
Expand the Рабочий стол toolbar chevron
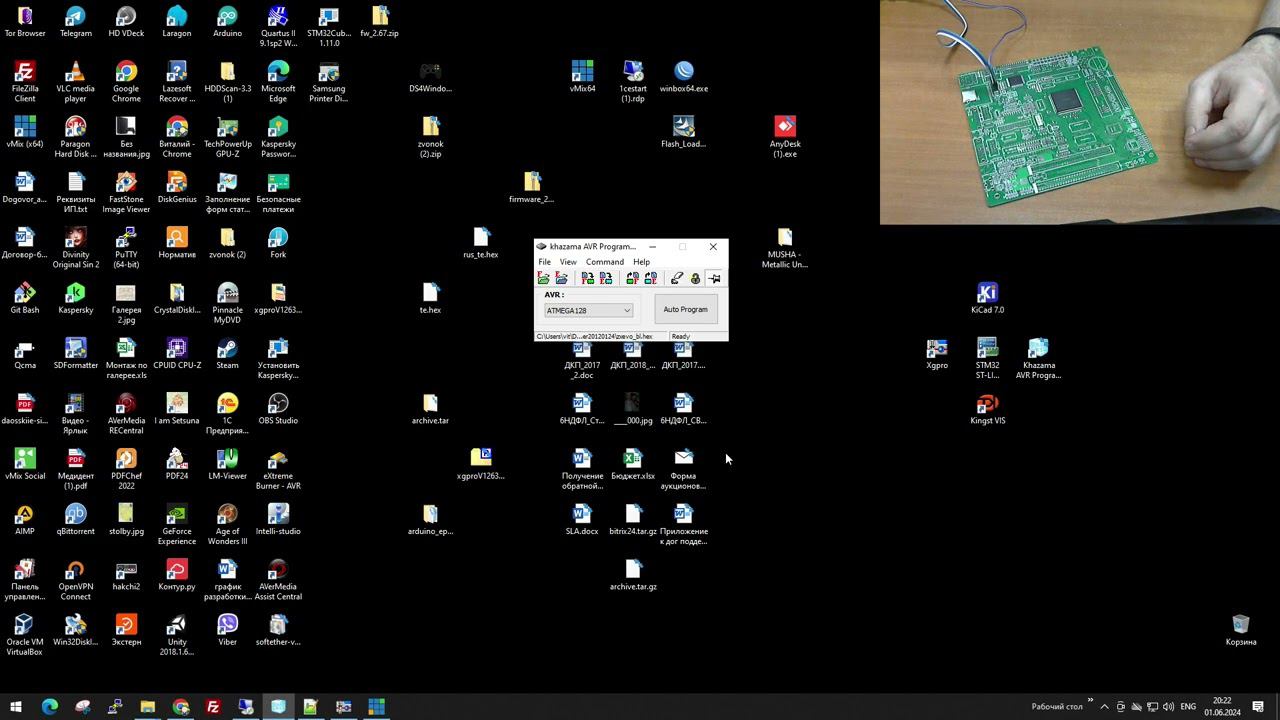pyautogui.click(x=1090, y=701)
